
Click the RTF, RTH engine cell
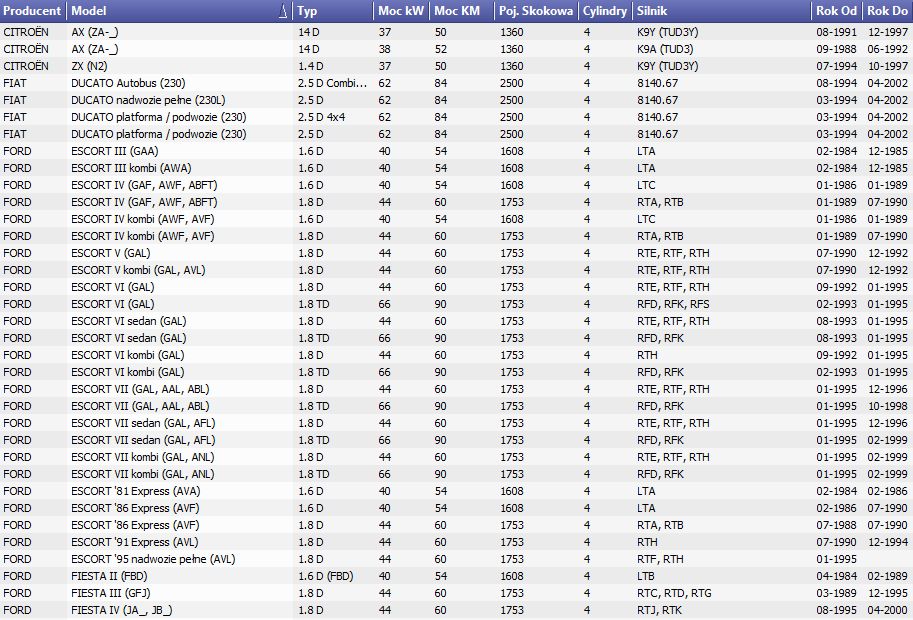[660, 559]
